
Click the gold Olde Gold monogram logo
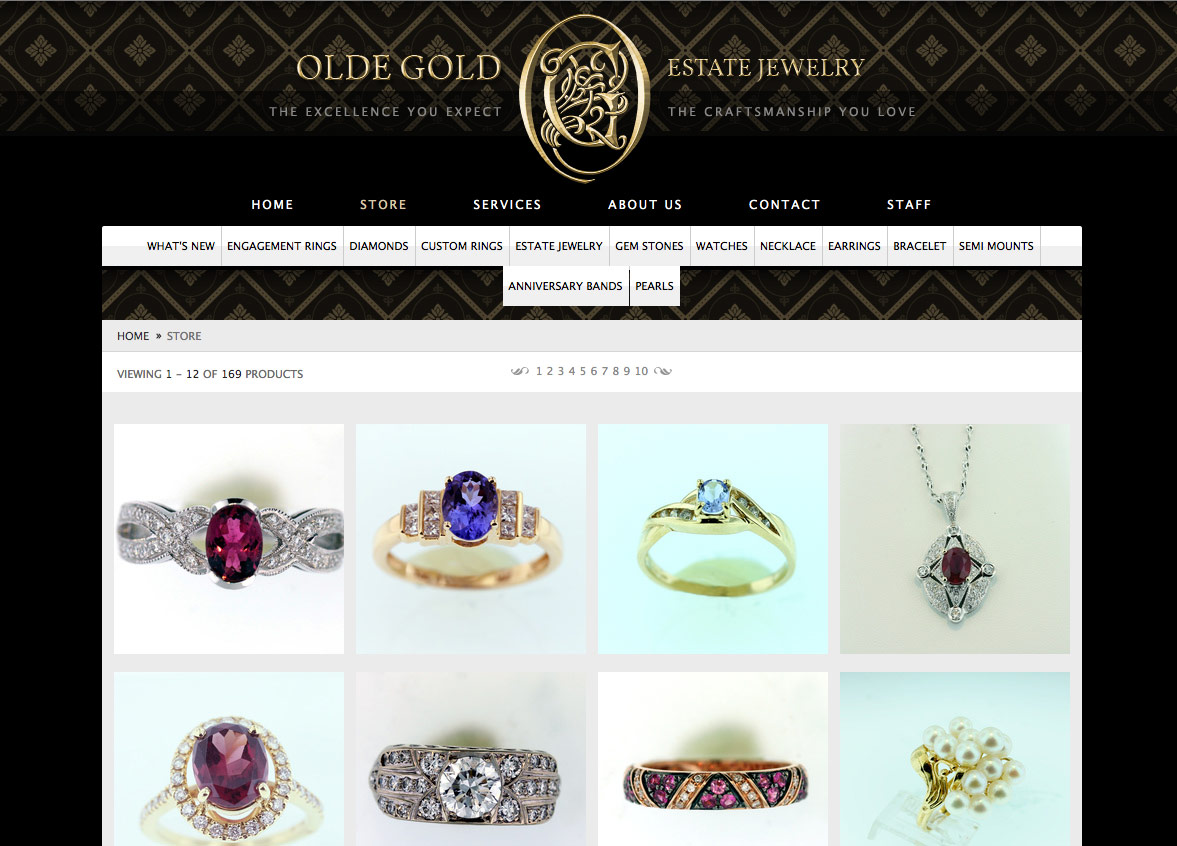584,98
